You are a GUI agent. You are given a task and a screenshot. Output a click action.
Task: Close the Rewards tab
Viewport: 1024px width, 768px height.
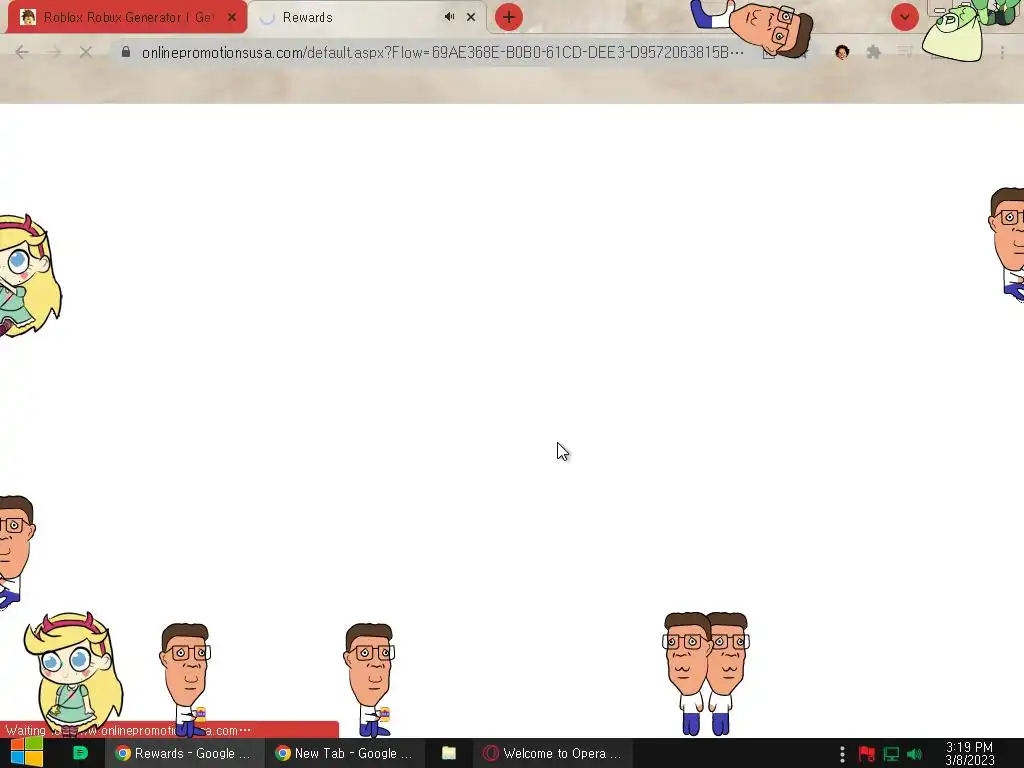pyautogui.click(x=471, y=17)
